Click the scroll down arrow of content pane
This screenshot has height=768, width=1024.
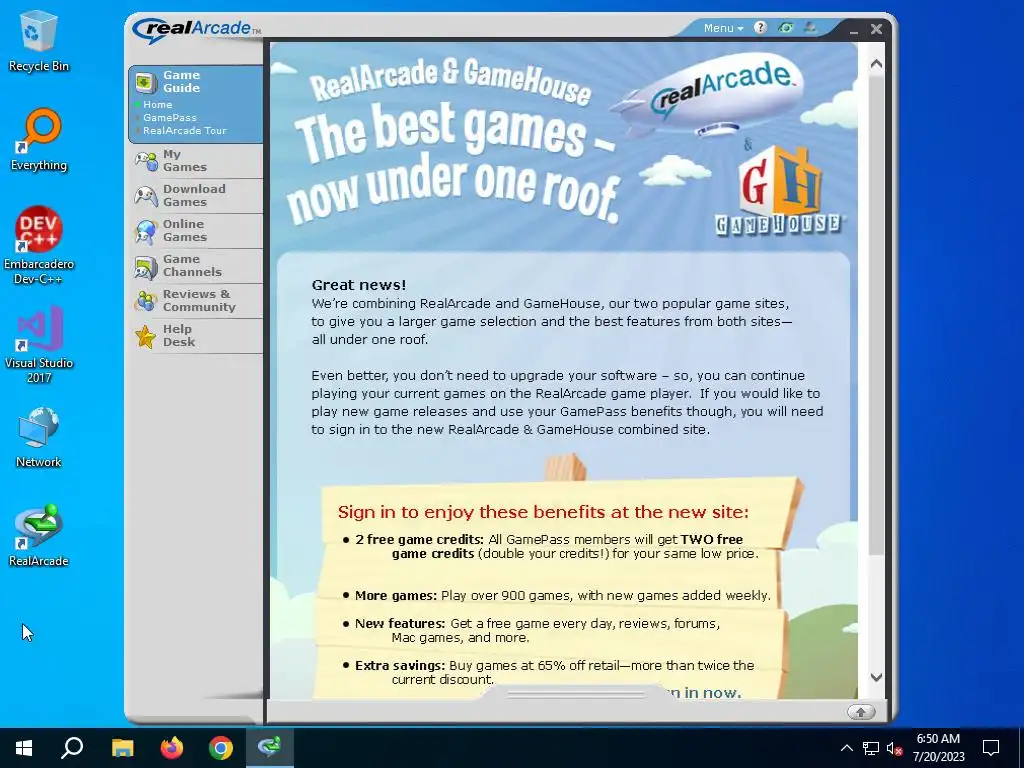tap(876, 677)
